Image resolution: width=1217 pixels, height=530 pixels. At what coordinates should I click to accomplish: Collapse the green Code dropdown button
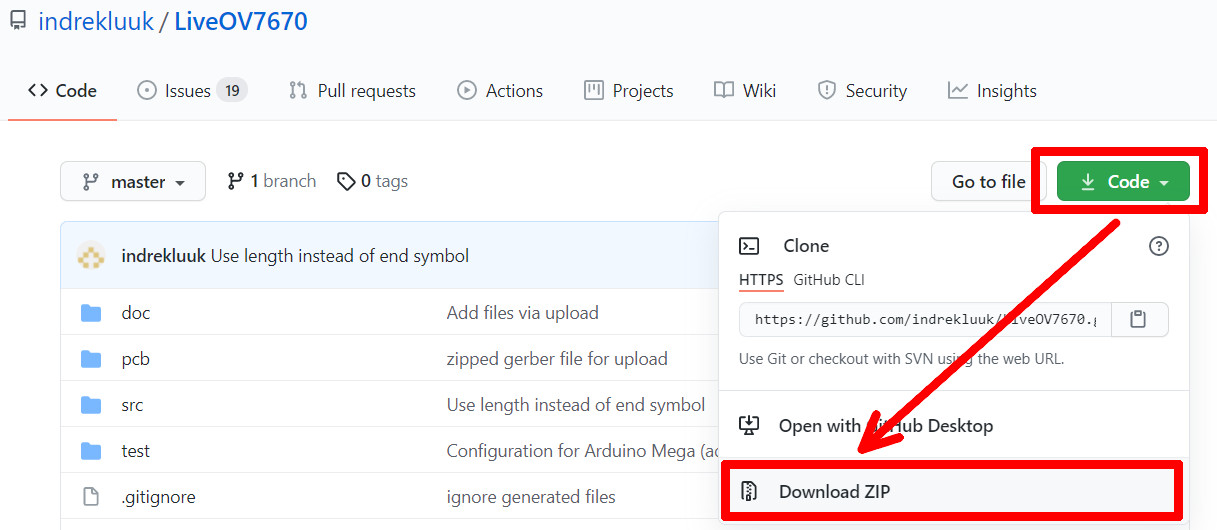tap(1123, 182)
